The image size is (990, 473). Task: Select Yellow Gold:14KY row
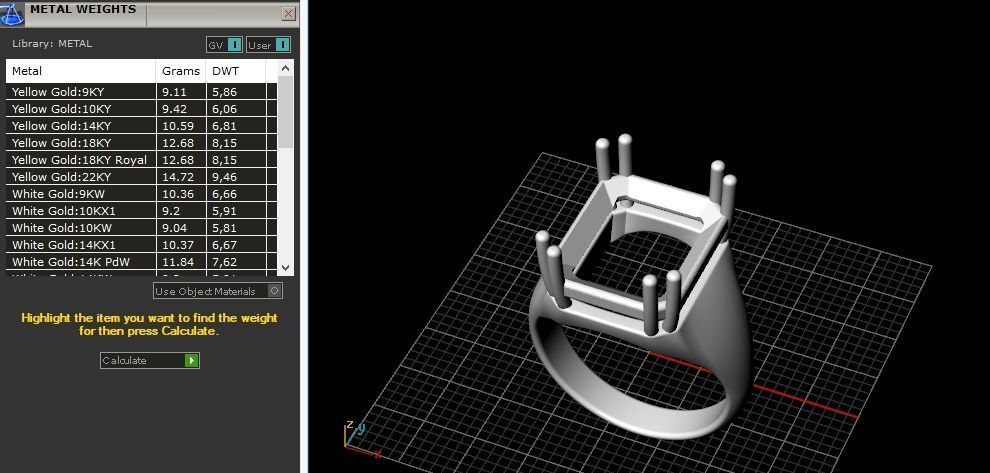(141, 126)
